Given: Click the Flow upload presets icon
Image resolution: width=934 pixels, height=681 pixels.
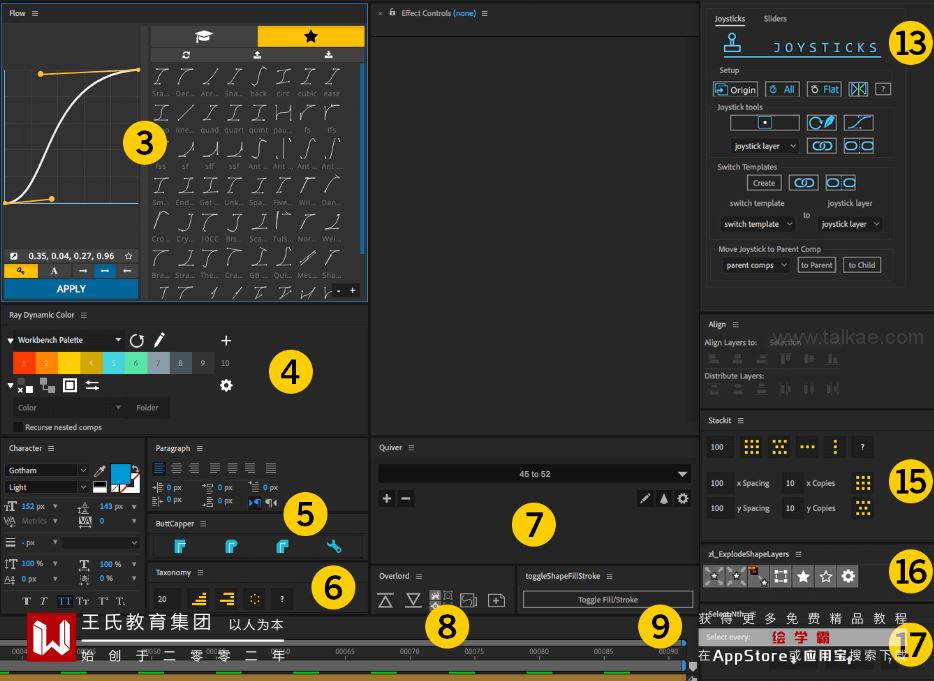Looking at the screenshot, I should (x=257, y=55).
